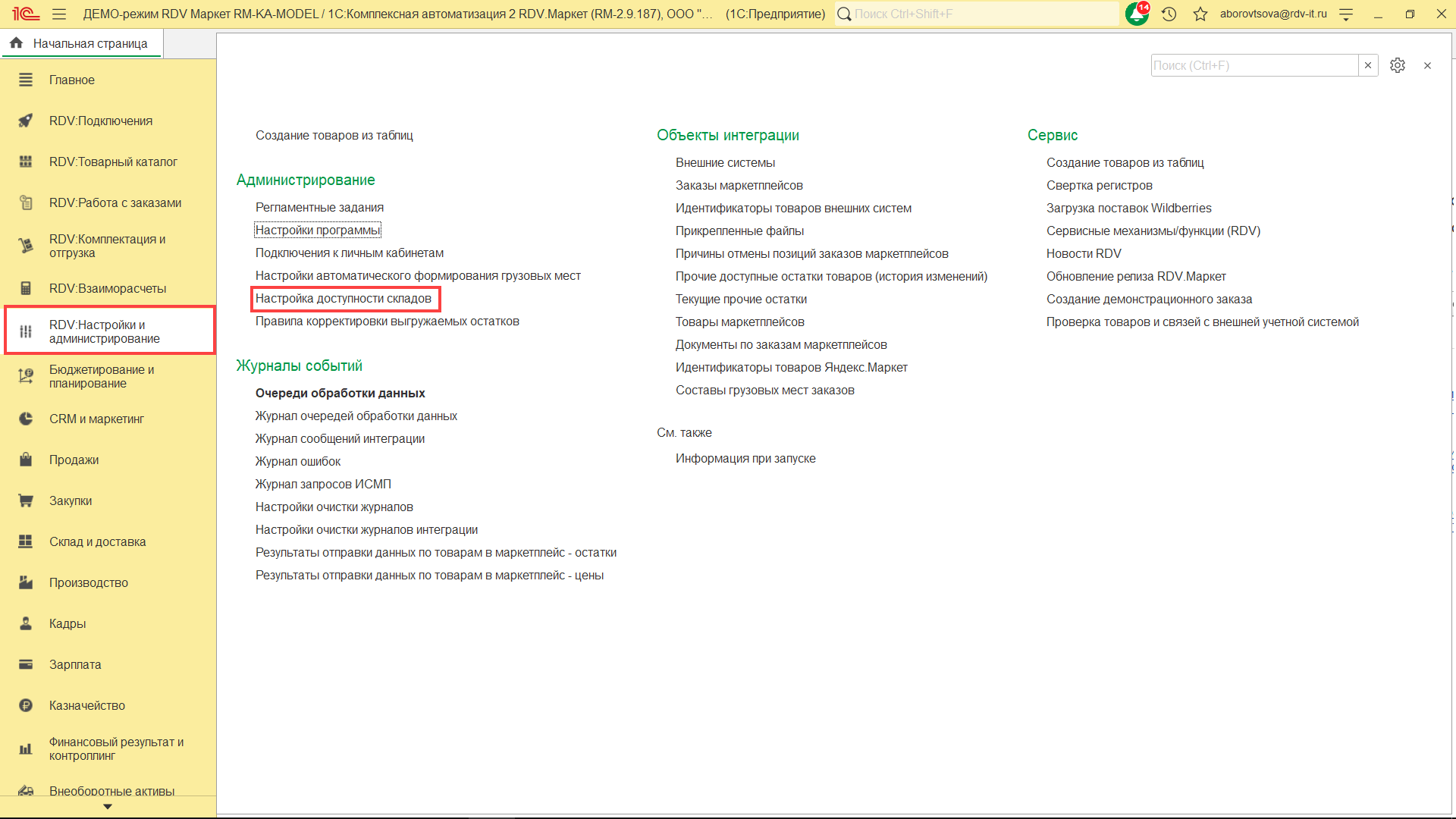Click the Favorites star icon
The height and width of the screenshot is (819, 1456).
click(x=1200, y=14)
